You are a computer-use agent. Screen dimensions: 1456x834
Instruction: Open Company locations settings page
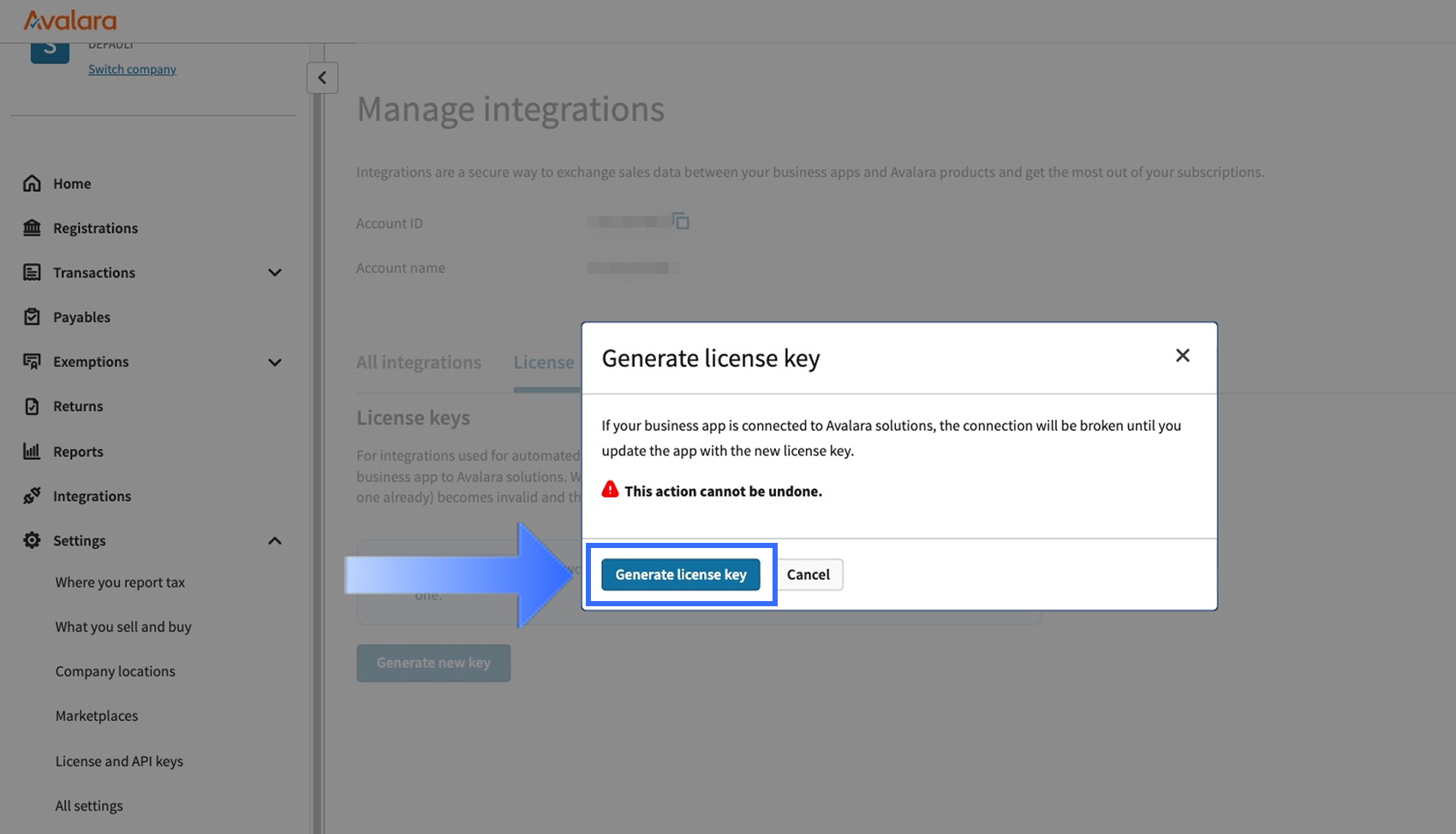pos(115,671)
